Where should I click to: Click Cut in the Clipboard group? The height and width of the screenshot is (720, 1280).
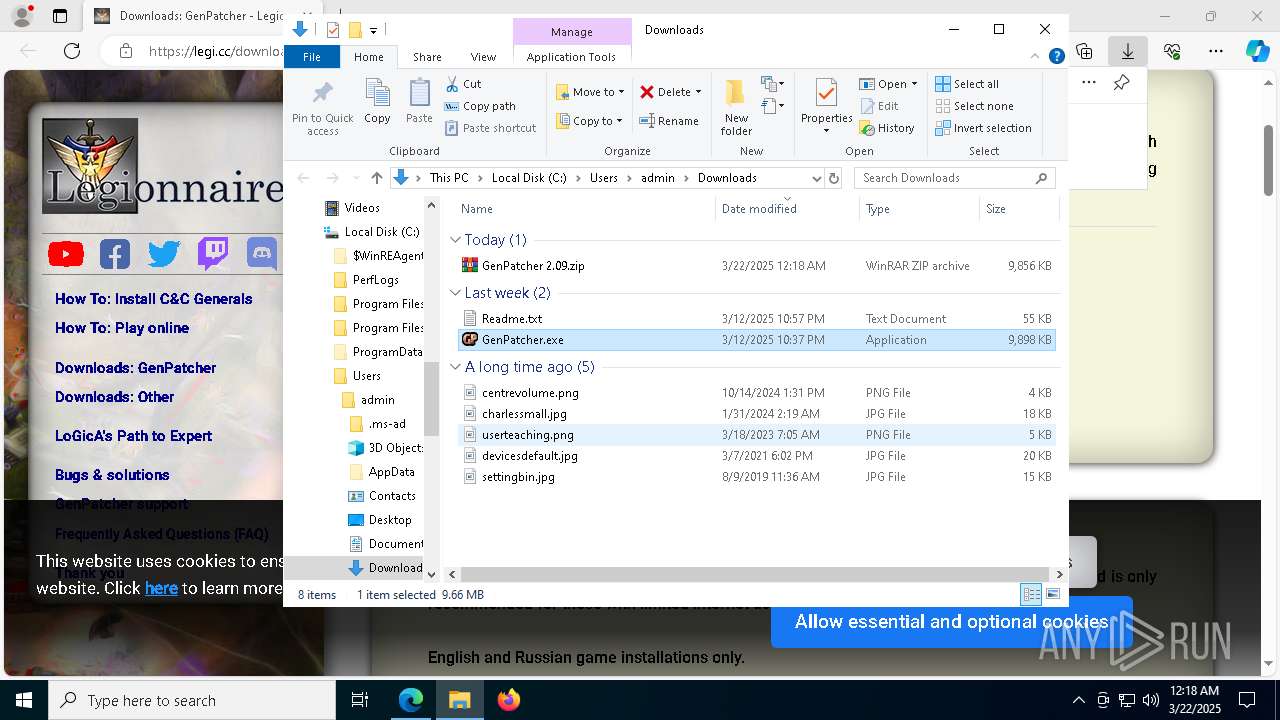463,84
